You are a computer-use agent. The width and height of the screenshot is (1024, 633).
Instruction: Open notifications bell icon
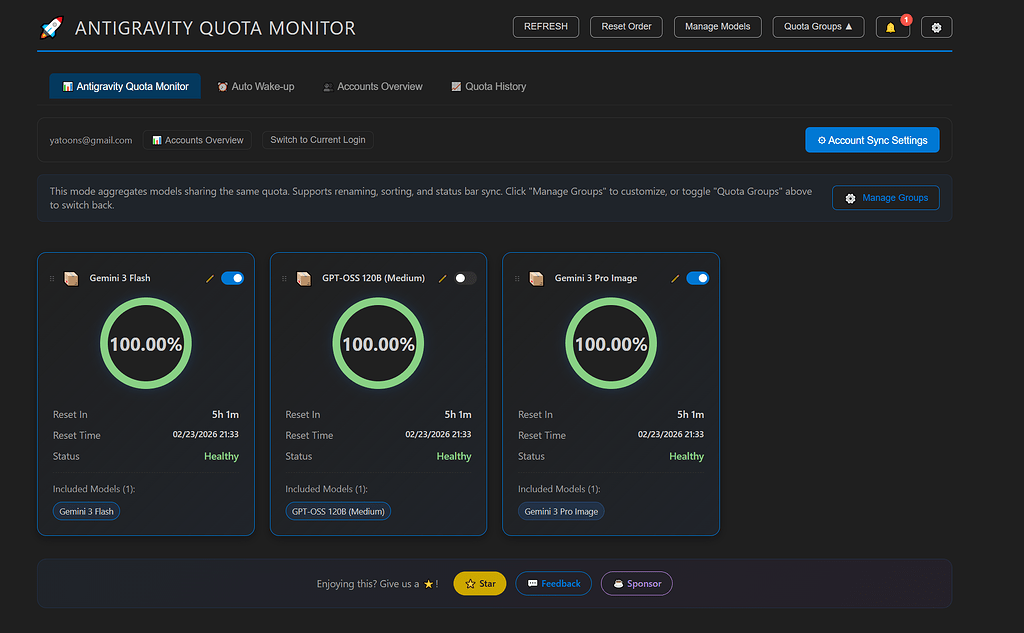892,27
